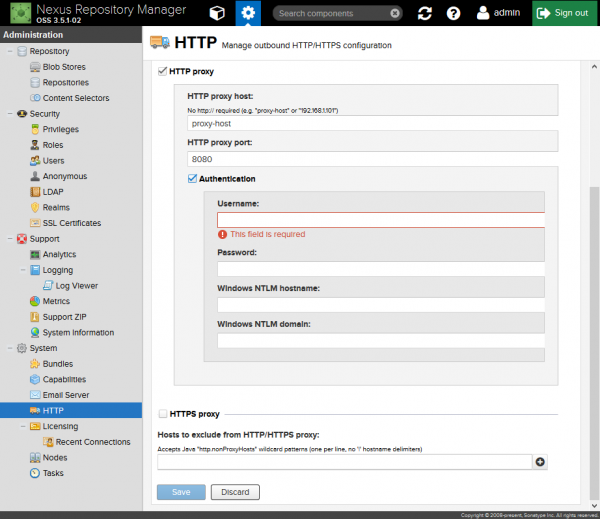Viewport: 600px width, 519px height.
Task: Collapse the Support tree node
Action: click(10, 239)
